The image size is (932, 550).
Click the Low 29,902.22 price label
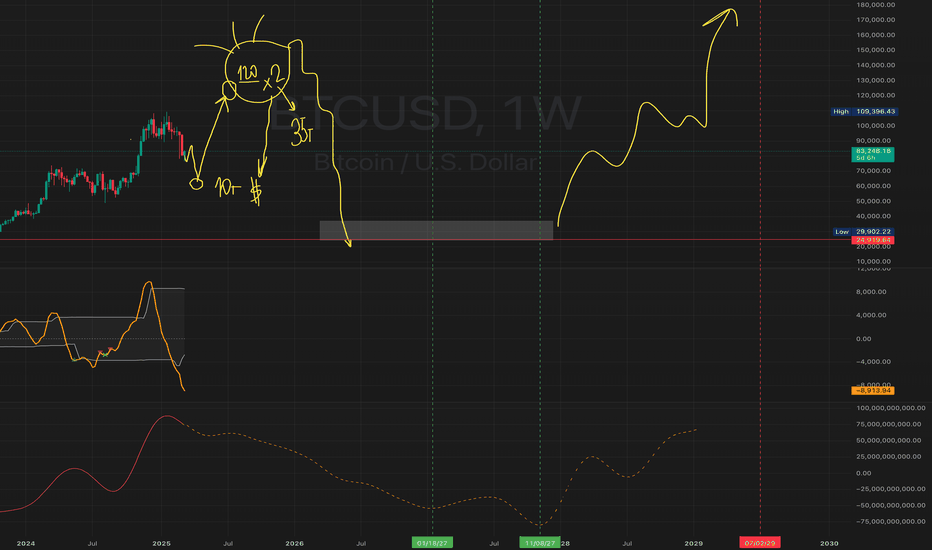864,232
